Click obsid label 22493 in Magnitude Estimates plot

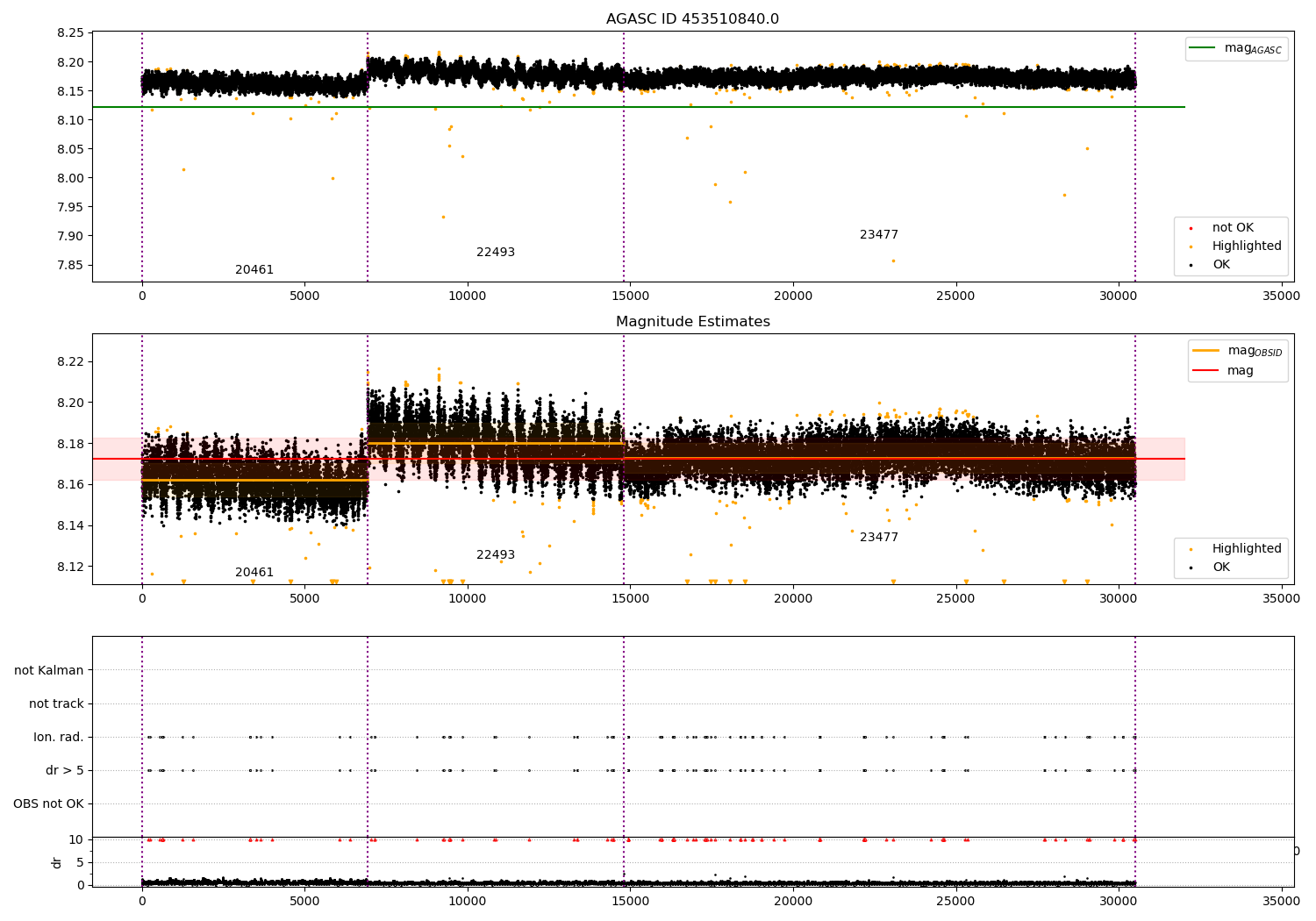(x=496, y=554)
